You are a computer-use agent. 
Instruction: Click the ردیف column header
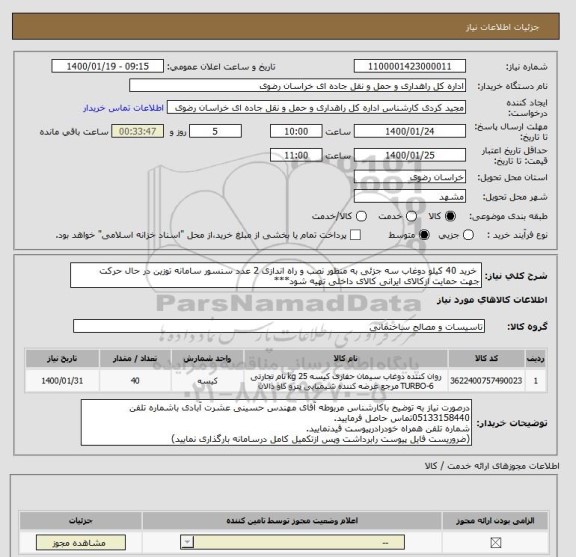tap(536, 359)
